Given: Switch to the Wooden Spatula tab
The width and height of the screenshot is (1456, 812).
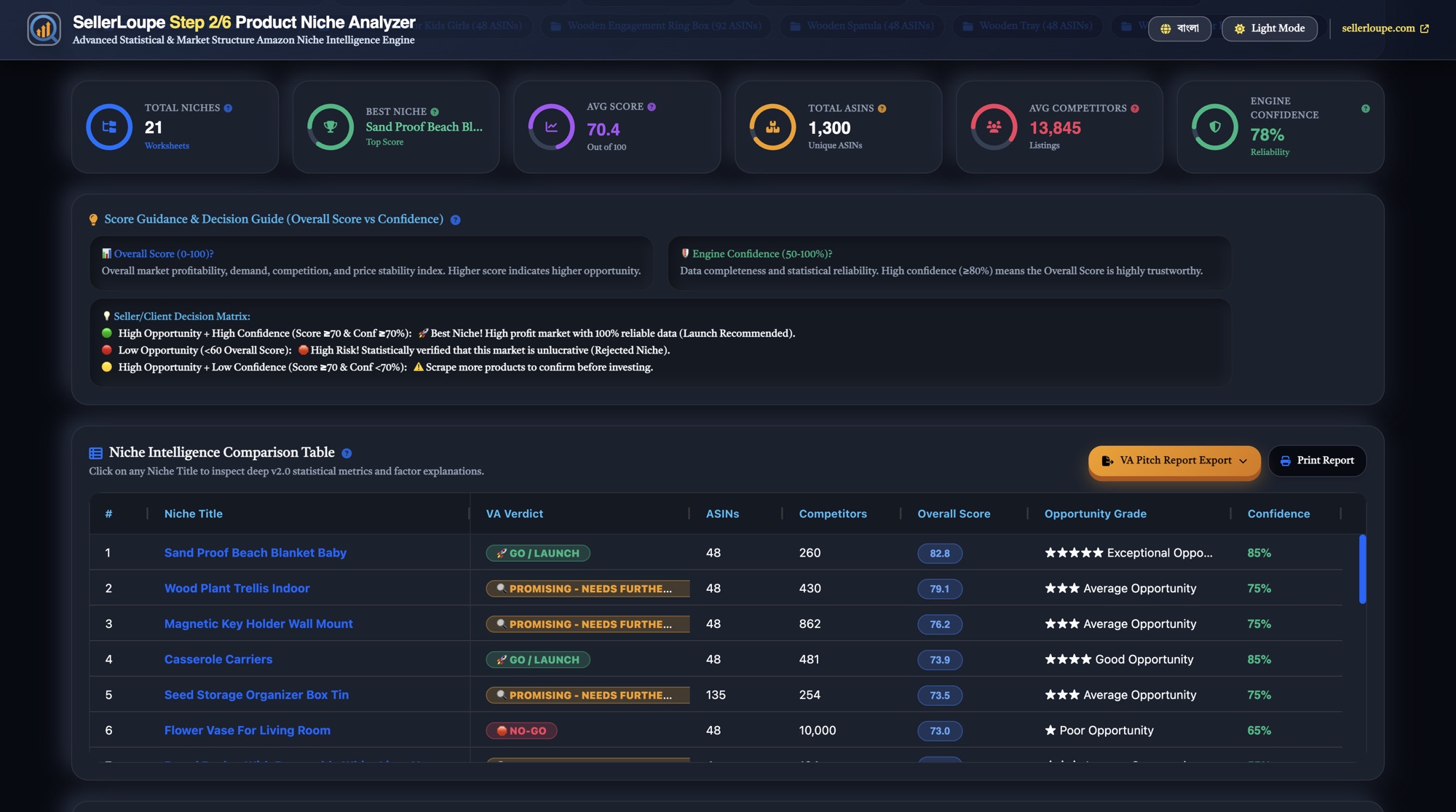Looking at the screenshot, I should coord(862,25).
